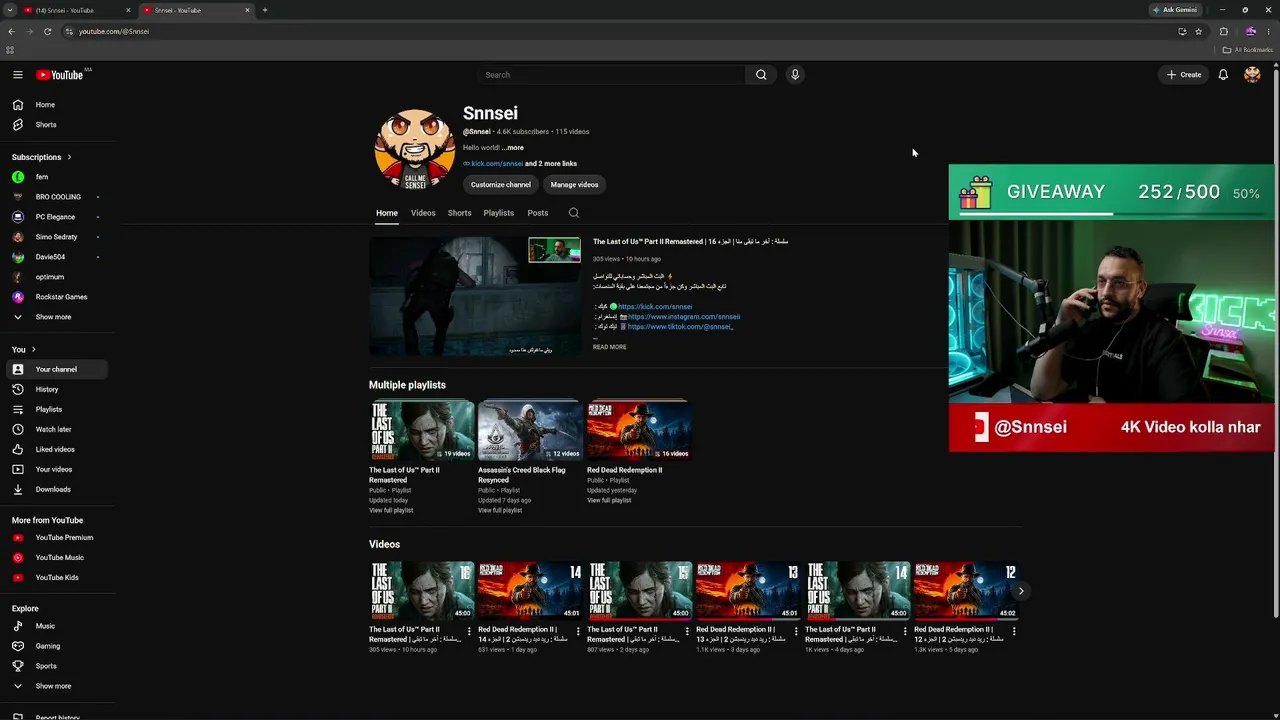Open Your videos in the sidebar

click(56, 469)
